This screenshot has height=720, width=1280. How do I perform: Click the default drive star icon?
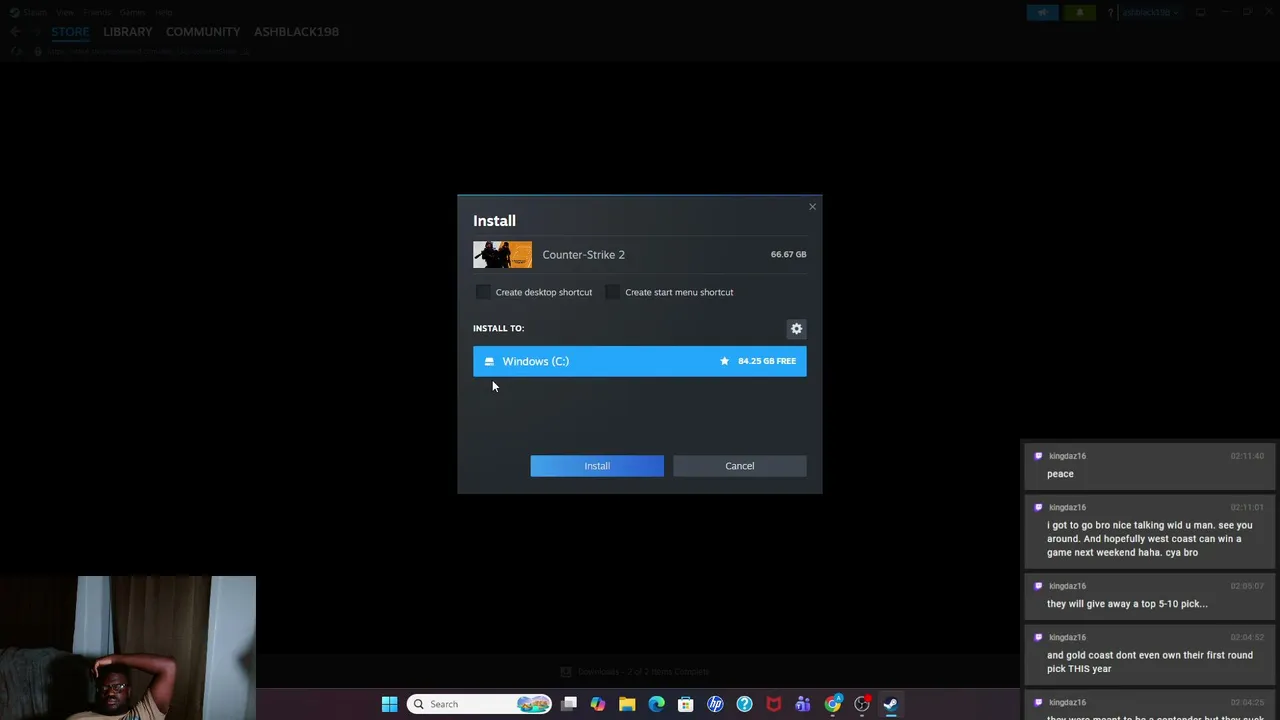(x=725, y=361)
